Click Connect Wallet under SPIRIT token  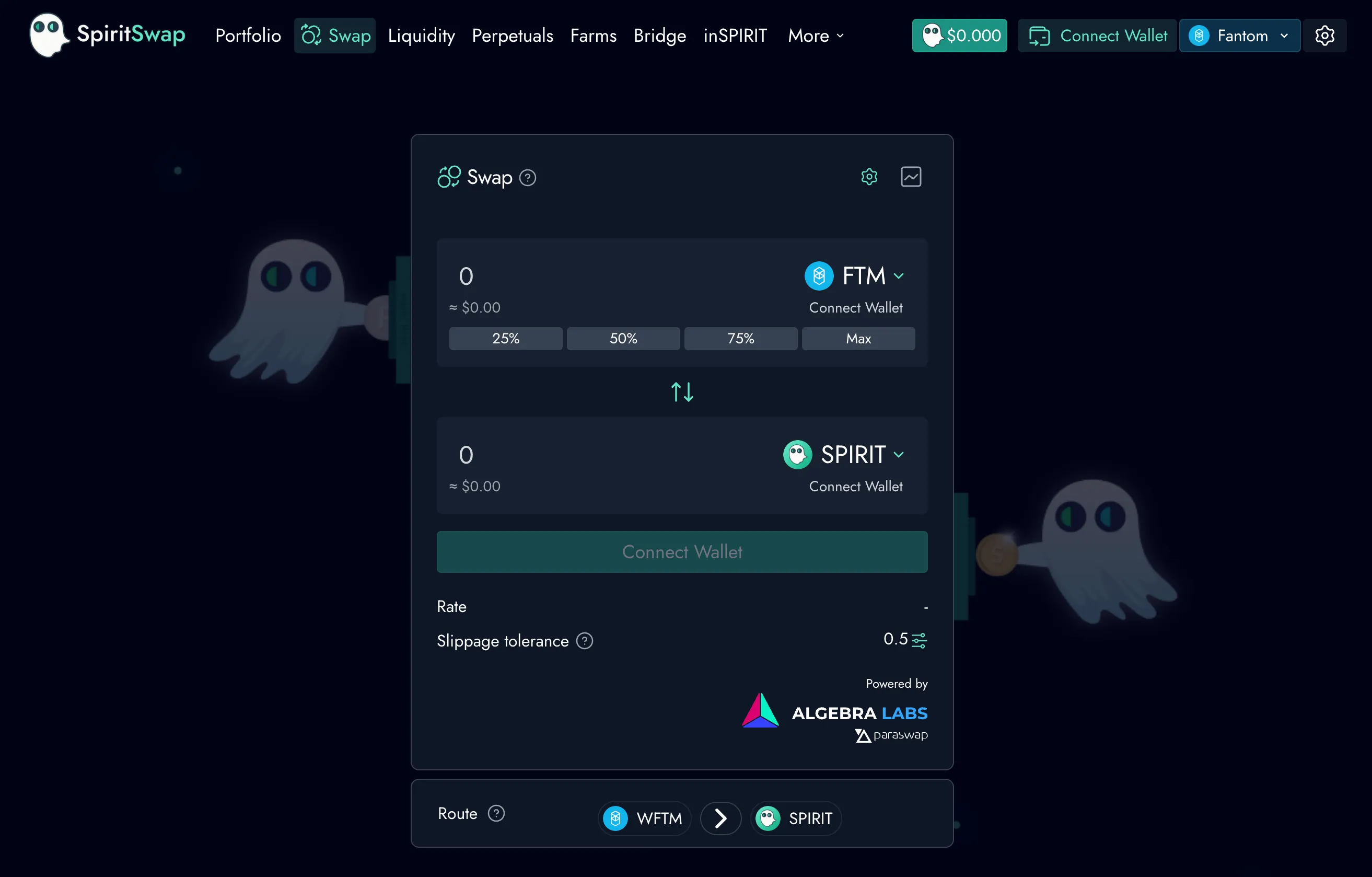tap(856, 486)
